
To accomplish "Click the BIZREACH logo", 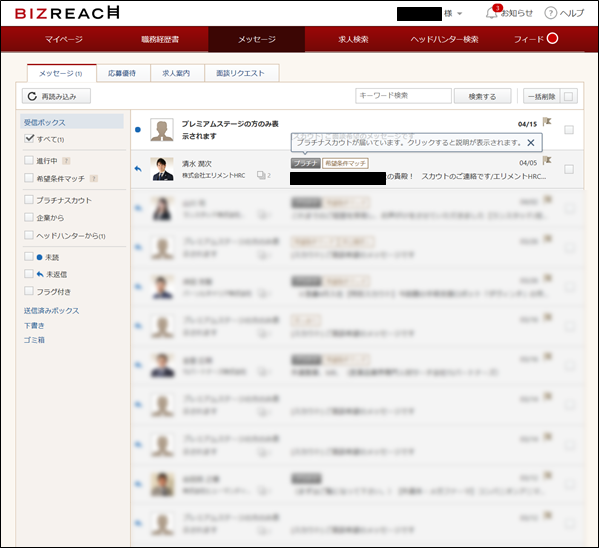I will [x=67, y=13].
